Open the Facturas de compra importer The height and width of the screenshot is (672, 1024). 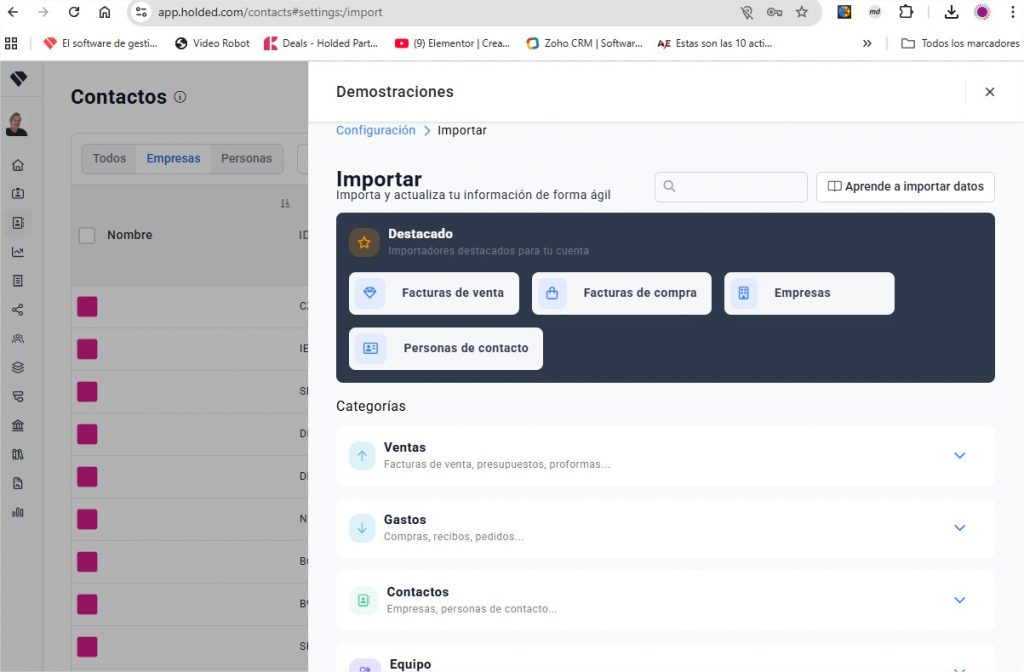point(621,293)
